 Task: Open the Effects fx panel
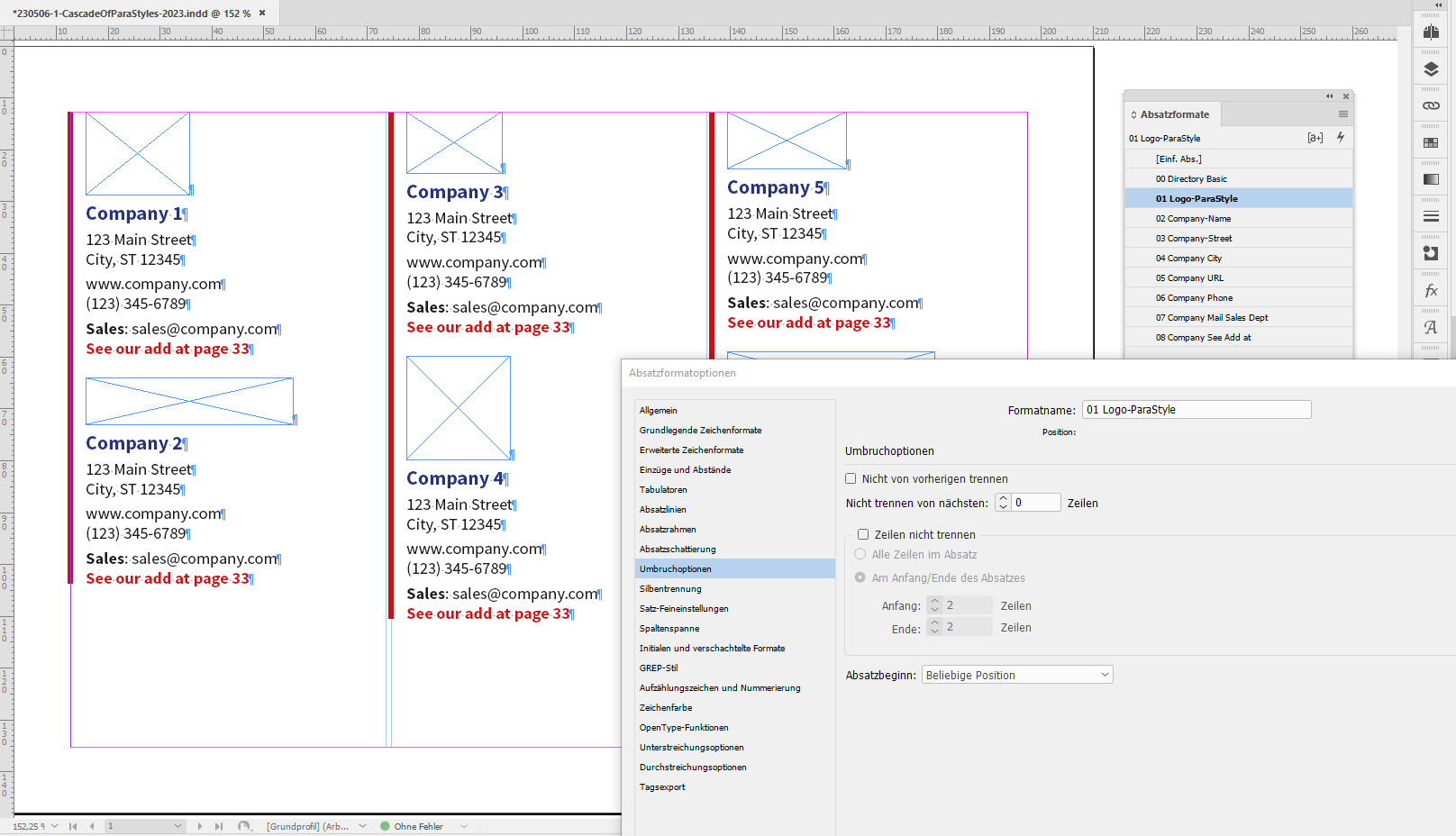point(1430,290)
